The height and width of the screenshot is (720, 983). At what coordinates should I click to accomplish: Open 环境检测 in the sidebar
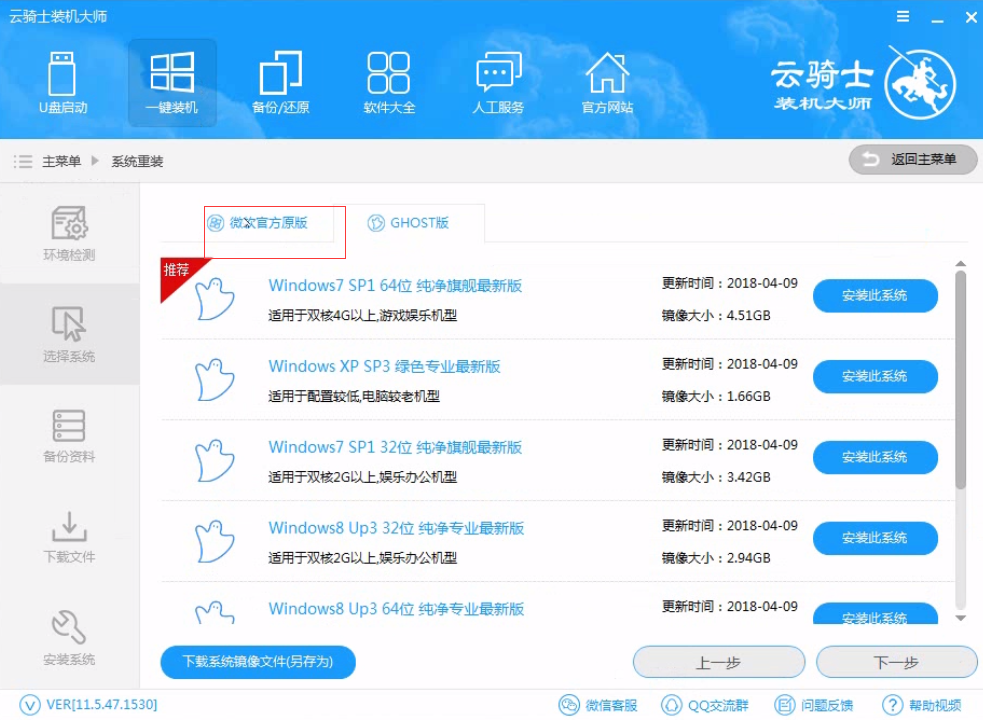tap(69, 234)
